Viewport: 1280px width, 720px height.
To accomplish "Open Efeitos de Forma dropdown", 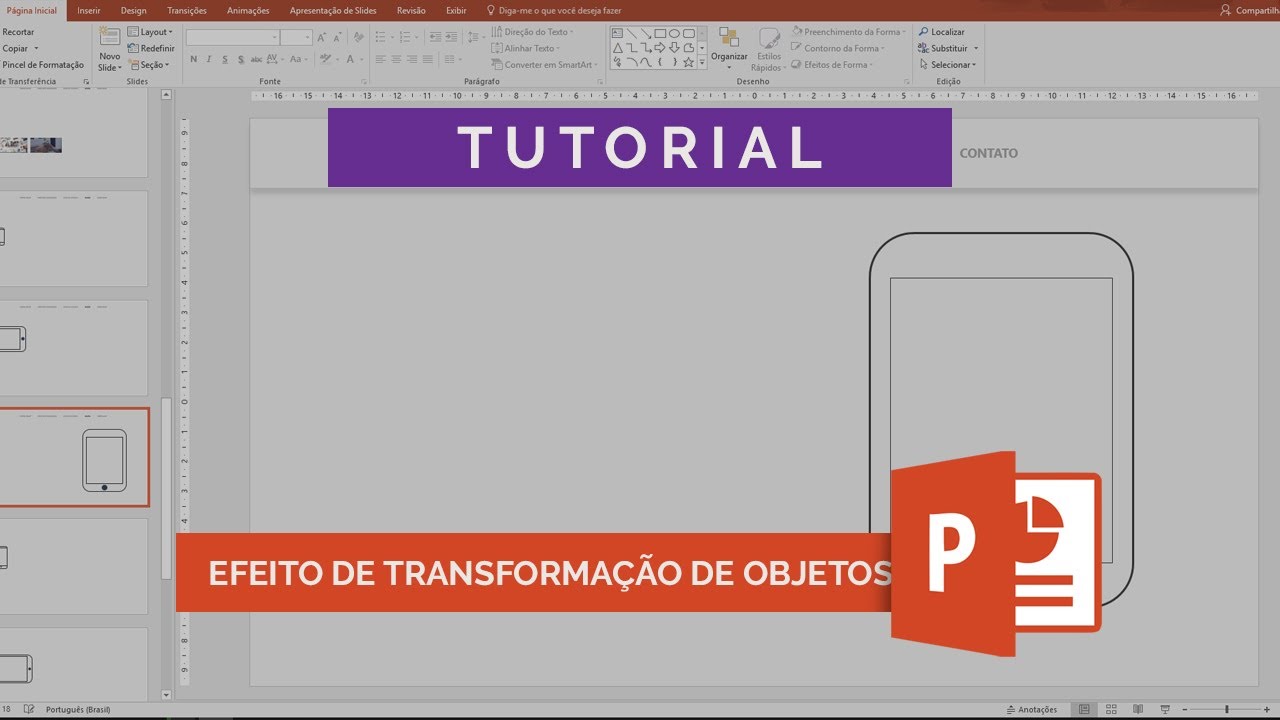I will click(832, 65).
